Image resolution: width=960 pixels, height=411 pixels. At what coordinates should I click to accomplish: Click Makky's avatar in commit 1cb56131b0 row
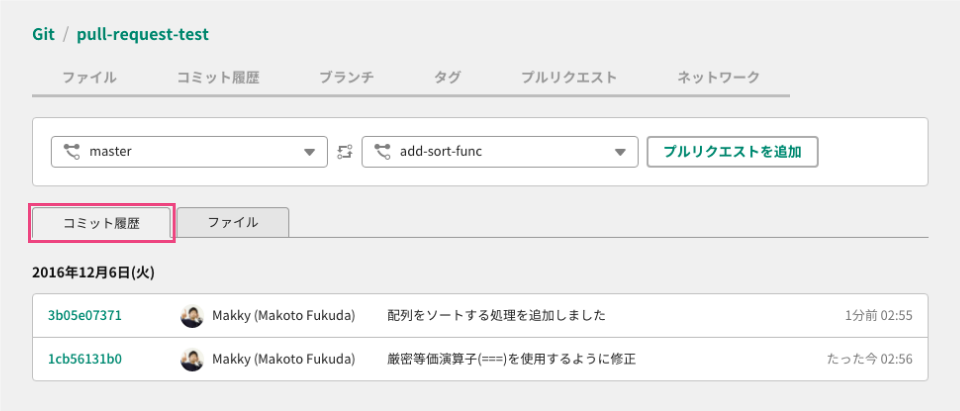[x=192, y=359]
